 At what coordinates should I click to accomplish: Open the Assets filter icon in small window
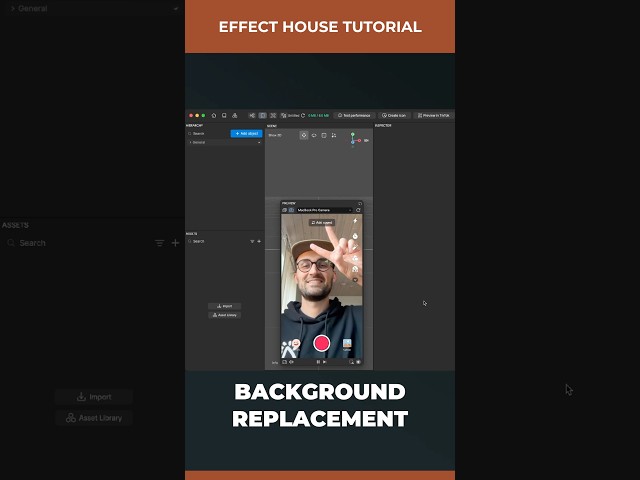pyautogui.click(x=252, y=241)
